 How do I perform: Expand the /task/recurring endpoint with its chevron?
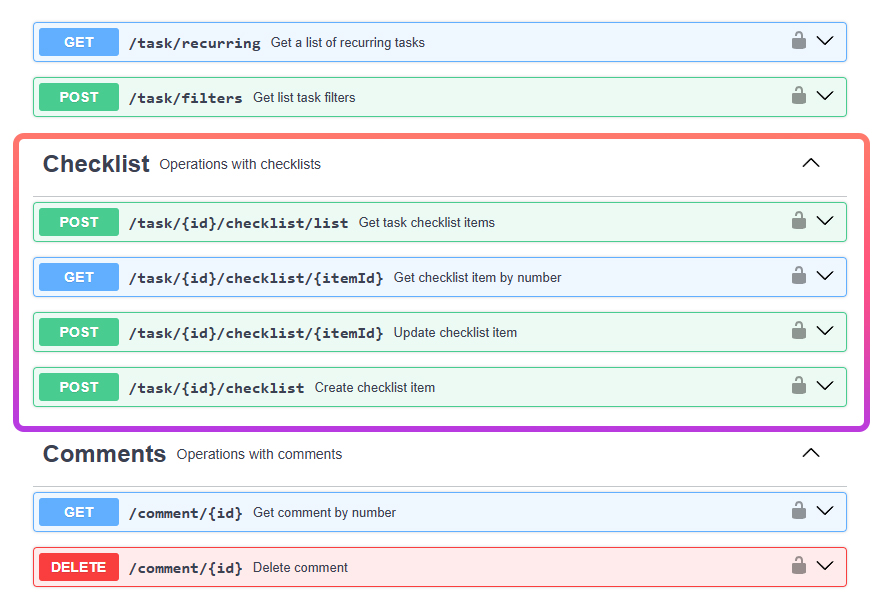824,41
